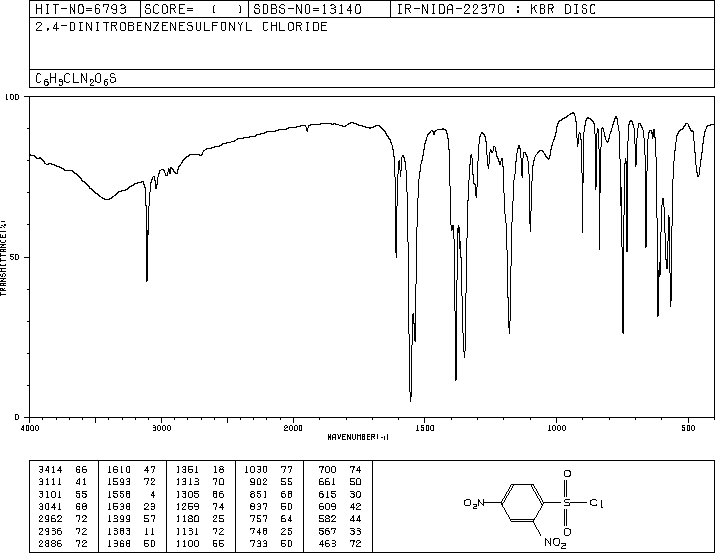715x553 pixels.
Task: Select the 3414 peak row in table
Action: click(x=63, y=470)
